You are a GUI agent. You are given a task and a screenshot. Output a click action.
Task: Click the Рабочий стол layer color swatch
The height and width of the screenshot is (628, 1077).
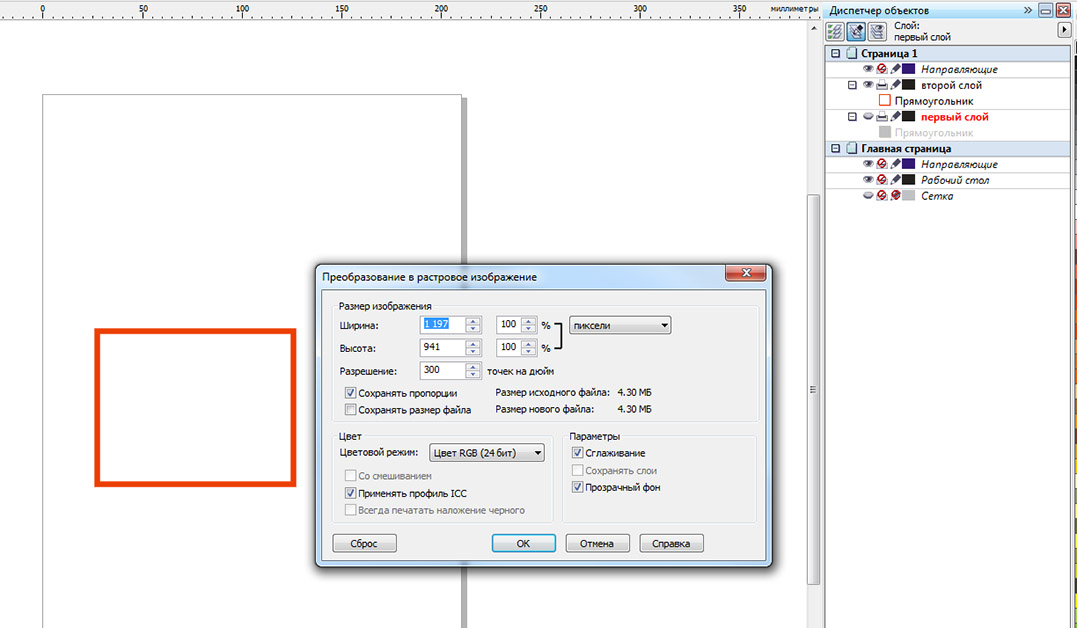coord(909,180)
